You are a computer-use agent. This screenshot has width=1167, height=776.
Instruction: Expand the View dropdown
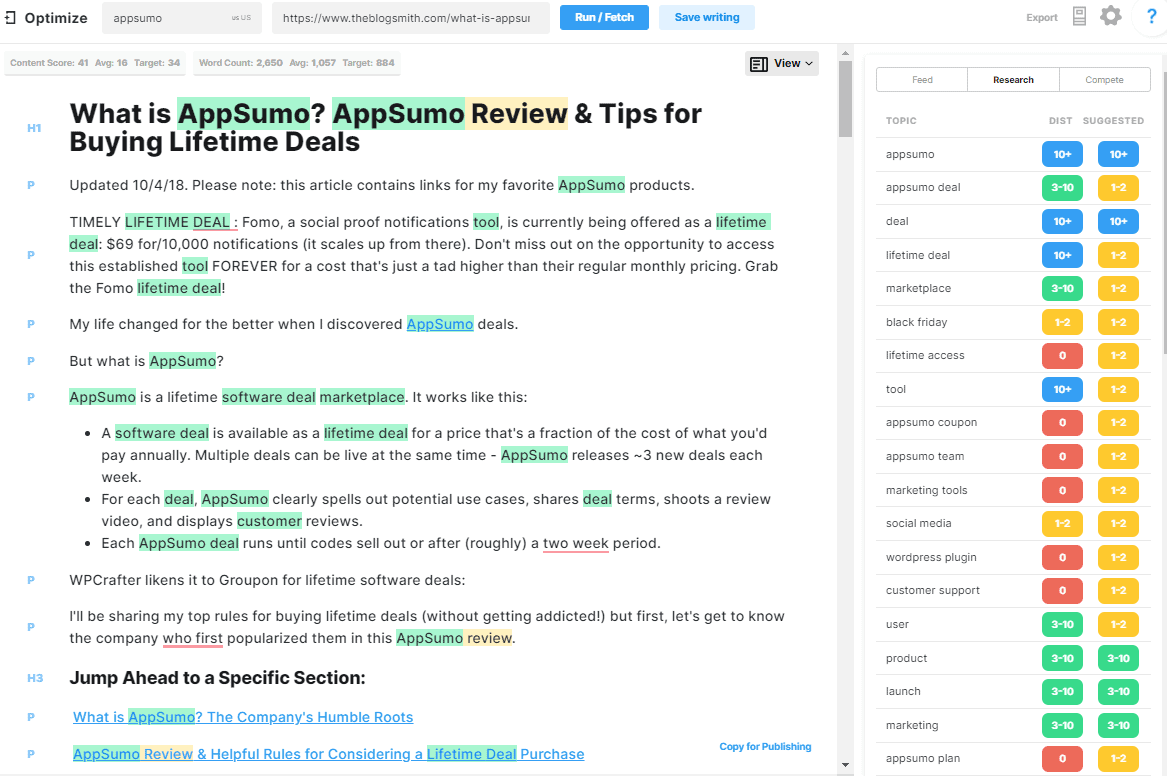781,63
